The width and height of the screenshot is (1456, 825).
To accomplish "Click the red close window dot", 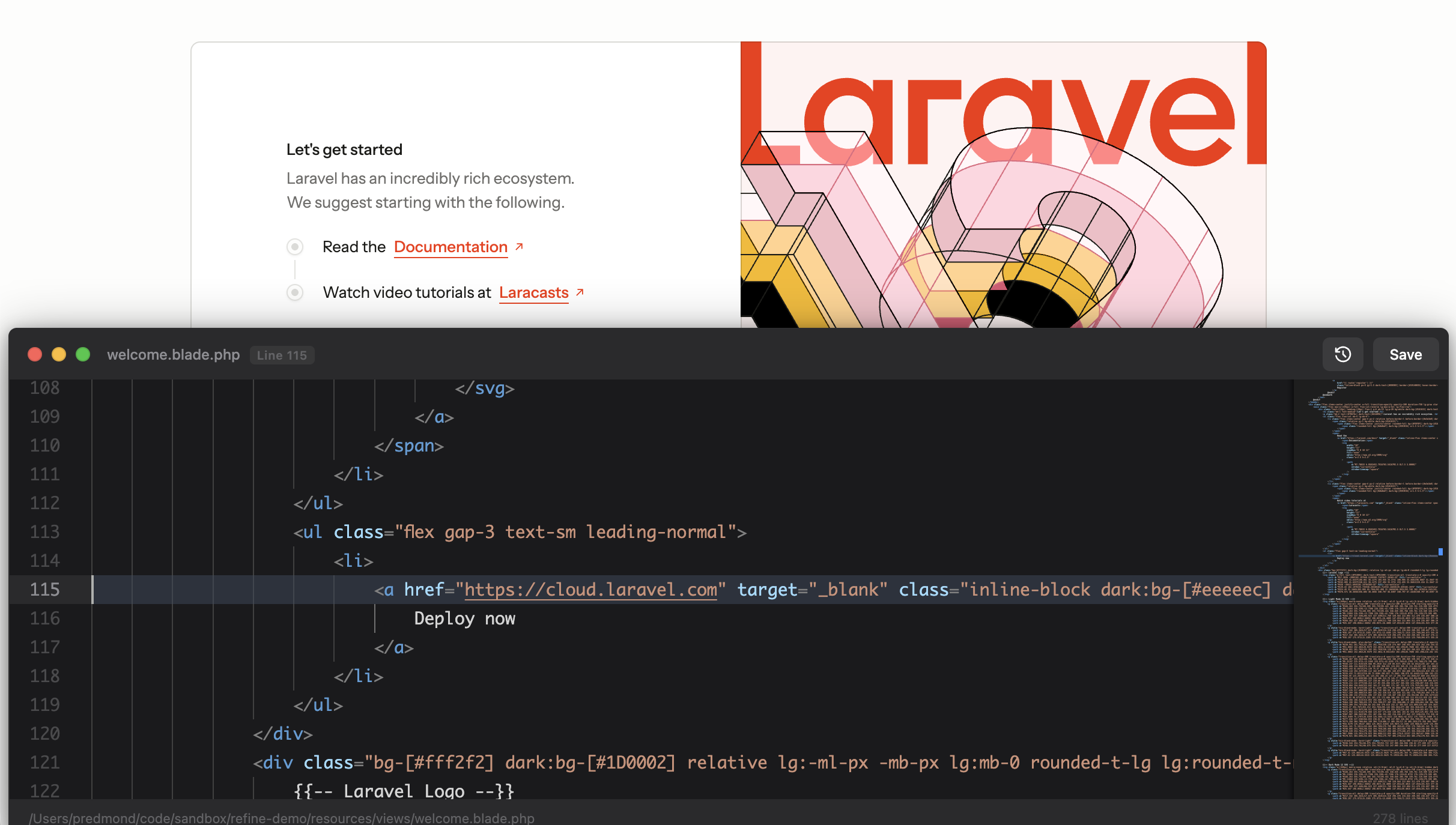I will pyautogui.click(x=35, y=354).
